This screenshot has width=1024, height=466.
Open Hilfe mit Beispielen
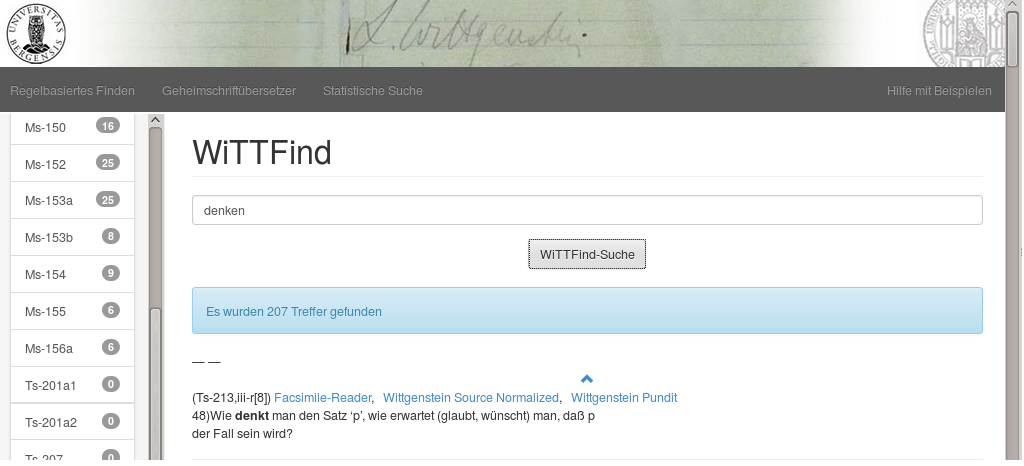(x=939, y=91)
